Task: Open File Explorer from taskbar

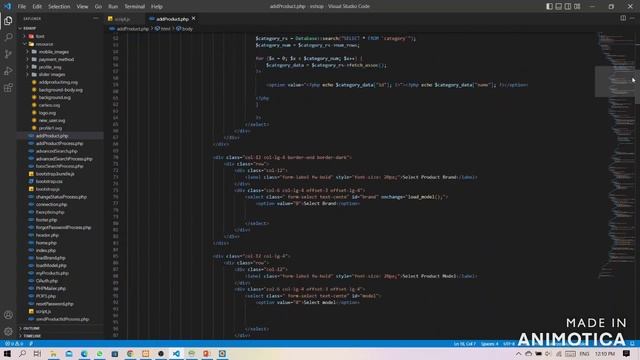Action: coord(53,353)
